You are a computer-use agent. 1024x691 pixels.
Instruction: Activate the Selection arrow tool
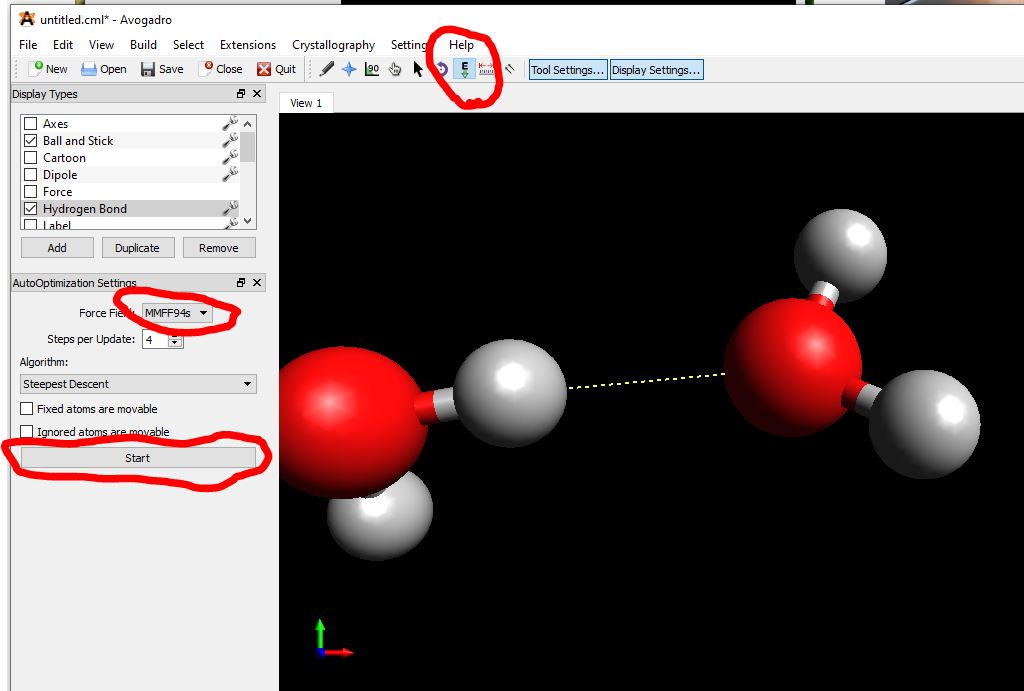click(418, 69)
